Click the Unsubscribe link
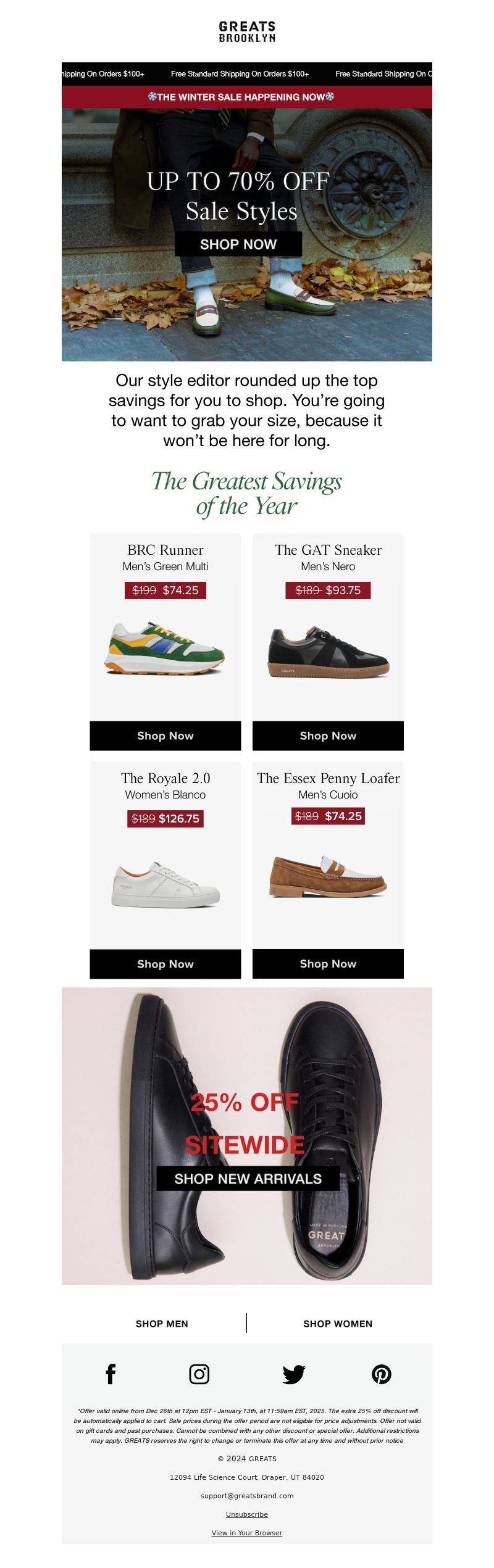This screenshot has height=1568, width=494. point(247,1514)
